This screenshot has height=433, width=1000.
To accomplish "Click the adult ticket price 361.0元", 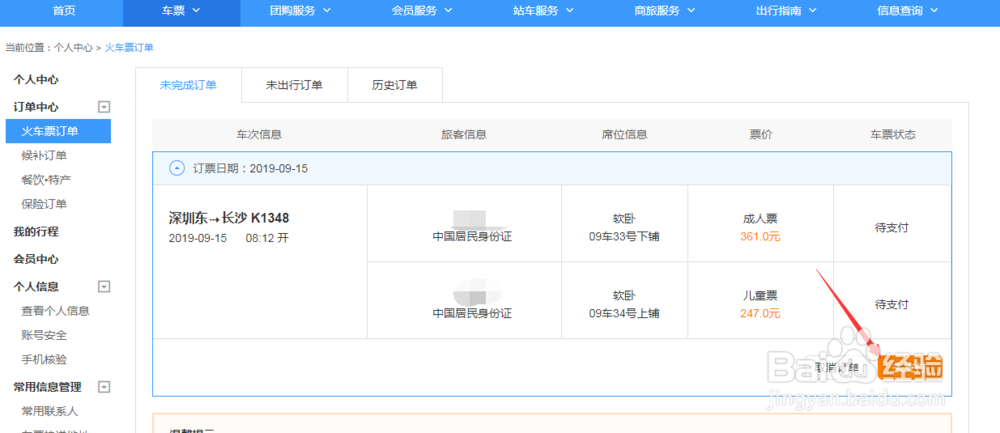I will tap(760, 237).
